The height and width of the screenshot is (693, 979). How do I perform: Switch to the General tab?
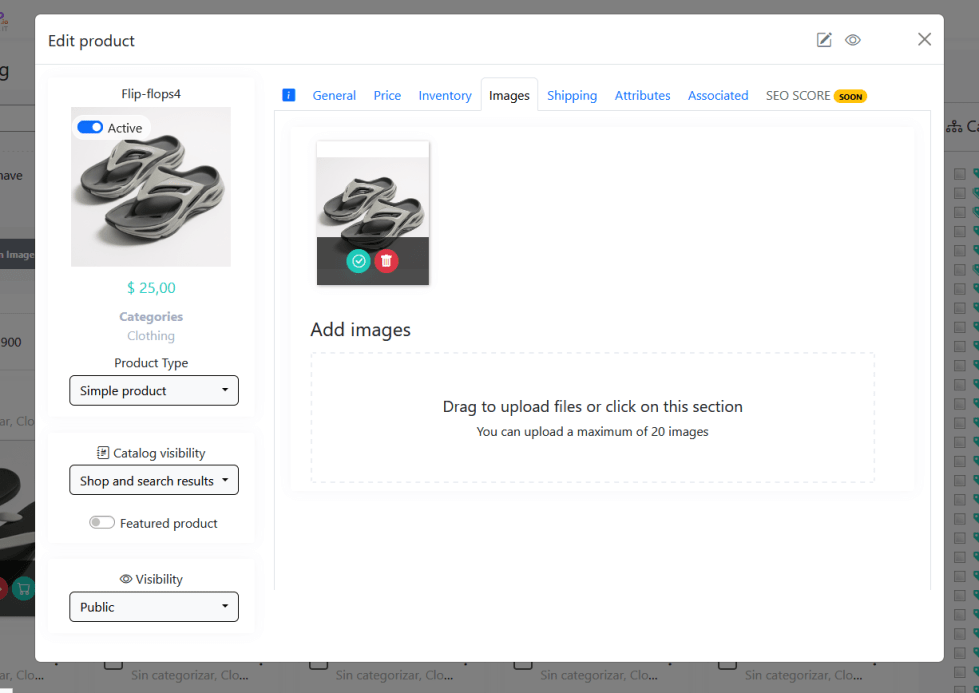pos(334,96)
